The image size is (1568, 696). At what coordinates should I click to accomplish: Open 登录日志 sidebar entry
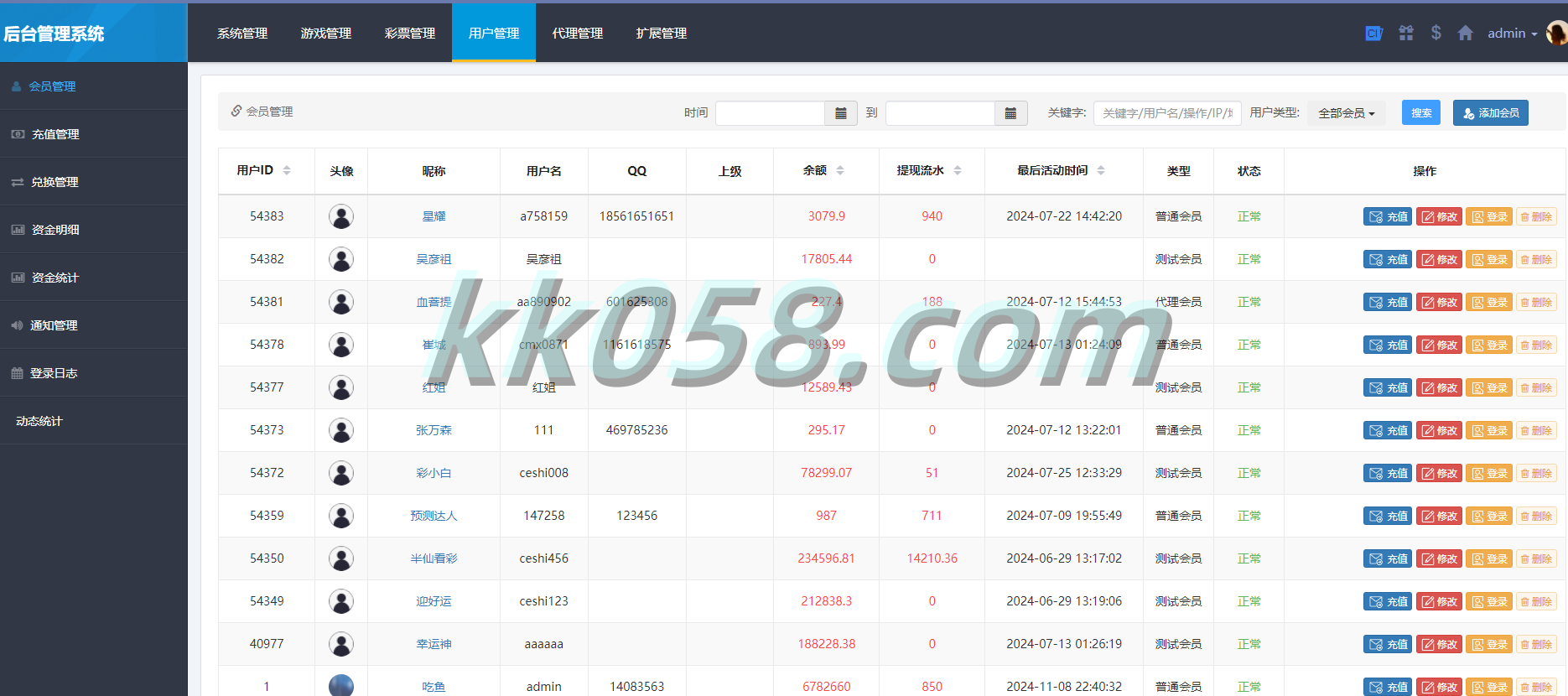pyautogui.click(x=93, y=373)
